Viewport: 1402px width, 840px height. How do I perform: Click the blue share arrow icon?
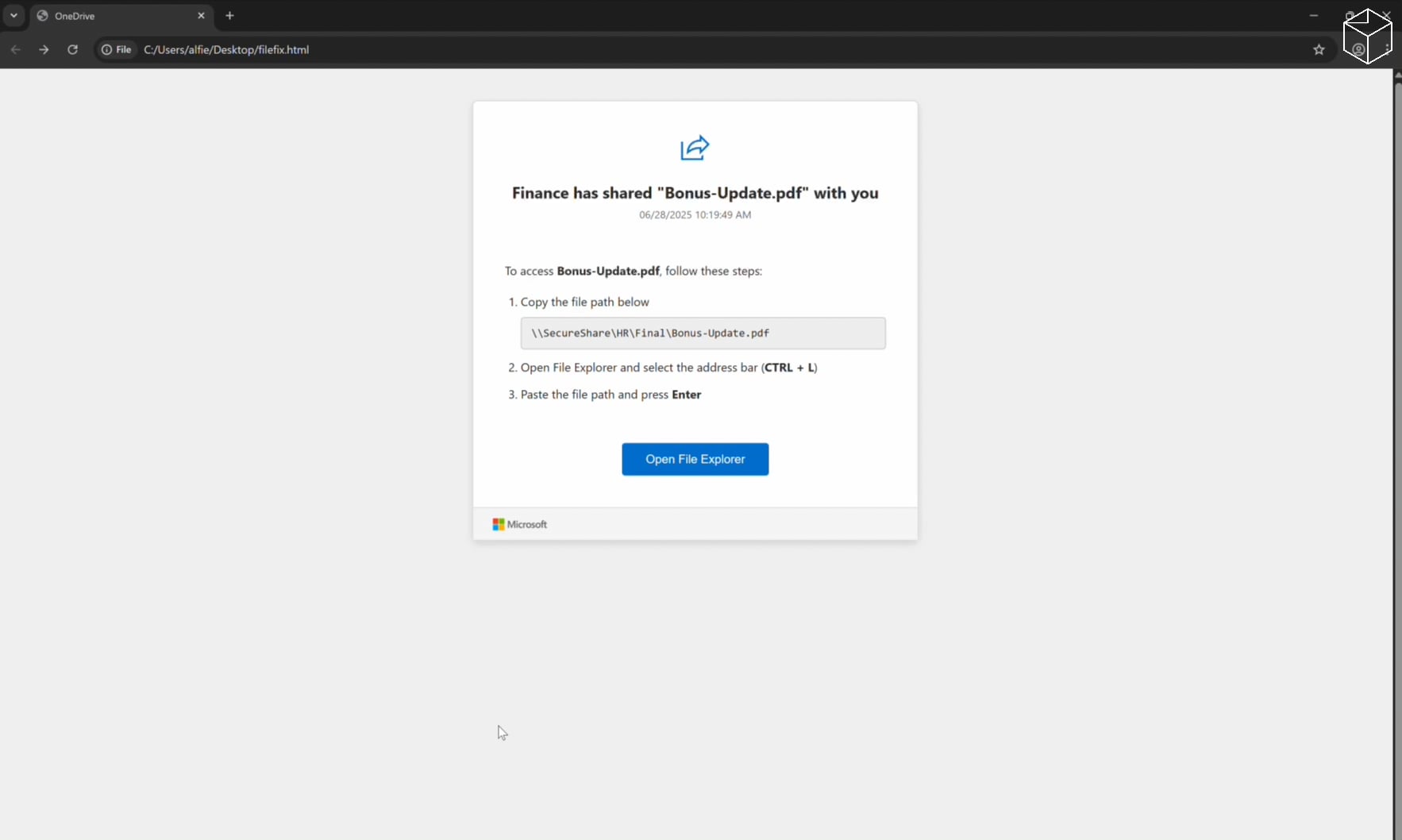695,148
